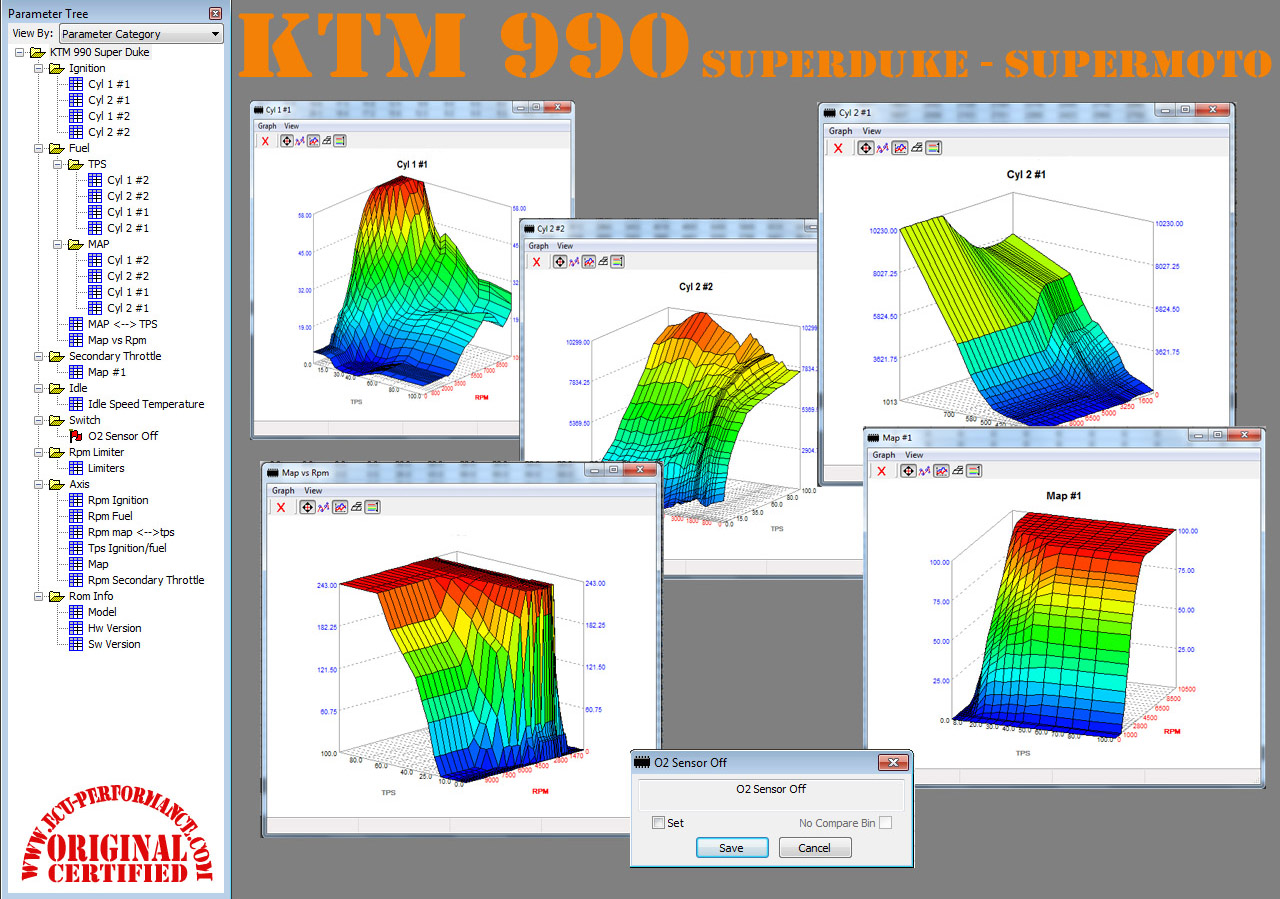
Task: Select Hw Version under Rom Info
Action: [x=114, y=628]
